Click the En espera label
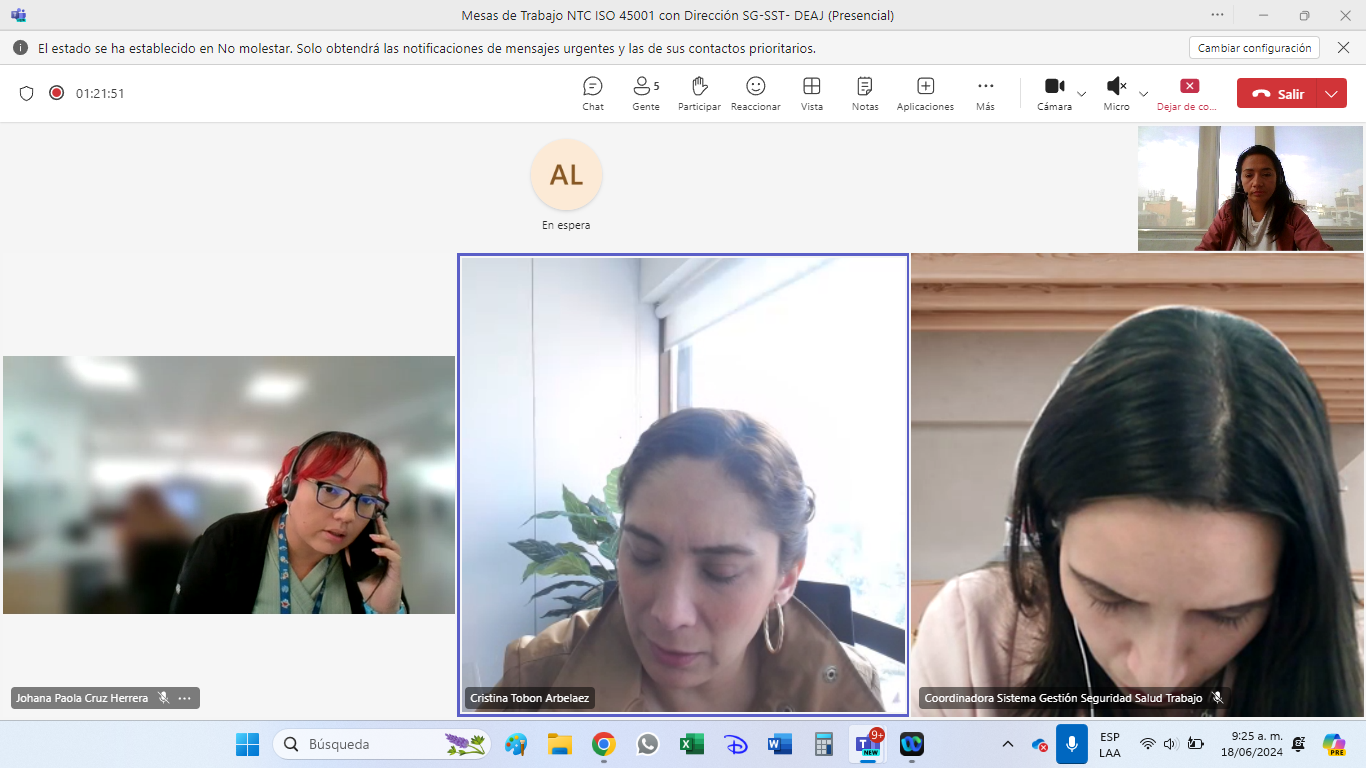Screen dimensions: 1366x768 566,225
